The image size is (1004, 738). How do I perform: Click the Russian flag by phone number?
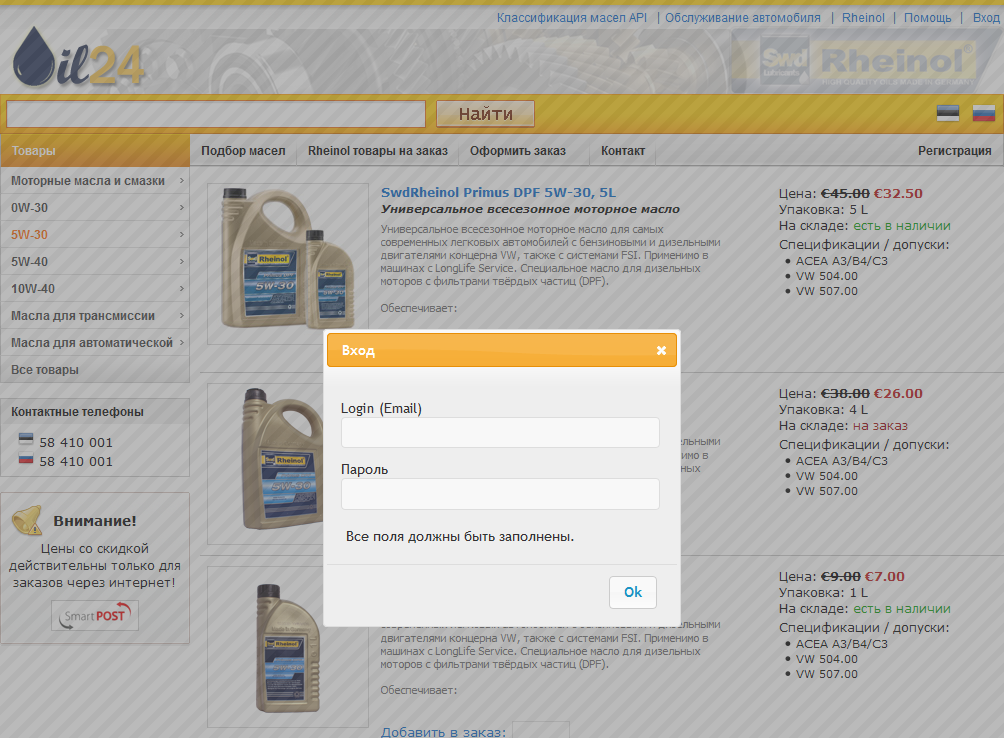point(26,458)
